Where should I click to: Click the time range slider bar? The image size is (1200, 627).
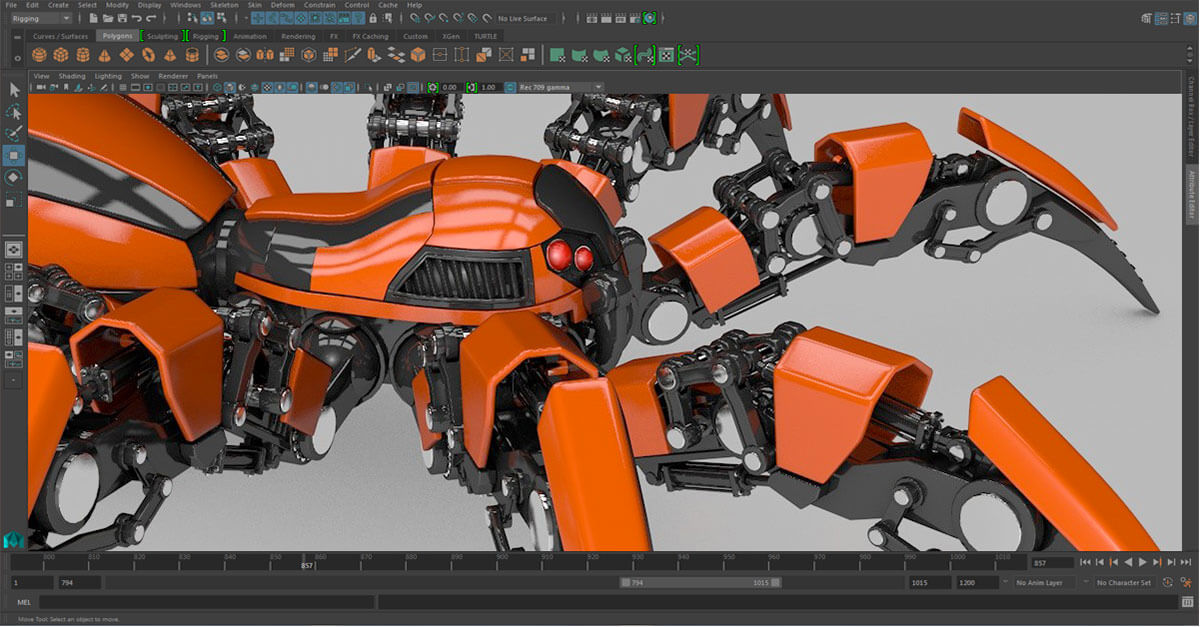tap(700, 582)
